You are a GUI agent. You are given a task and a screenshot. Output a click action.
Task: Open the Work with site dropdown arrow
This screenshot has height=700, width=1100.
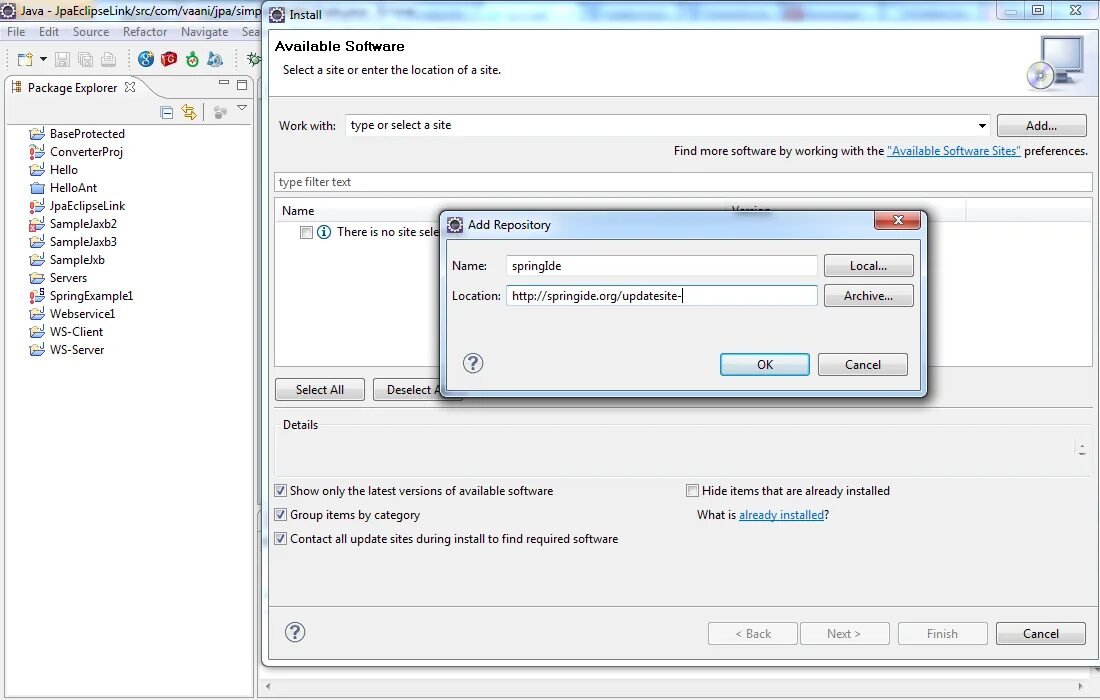[982, 126]
